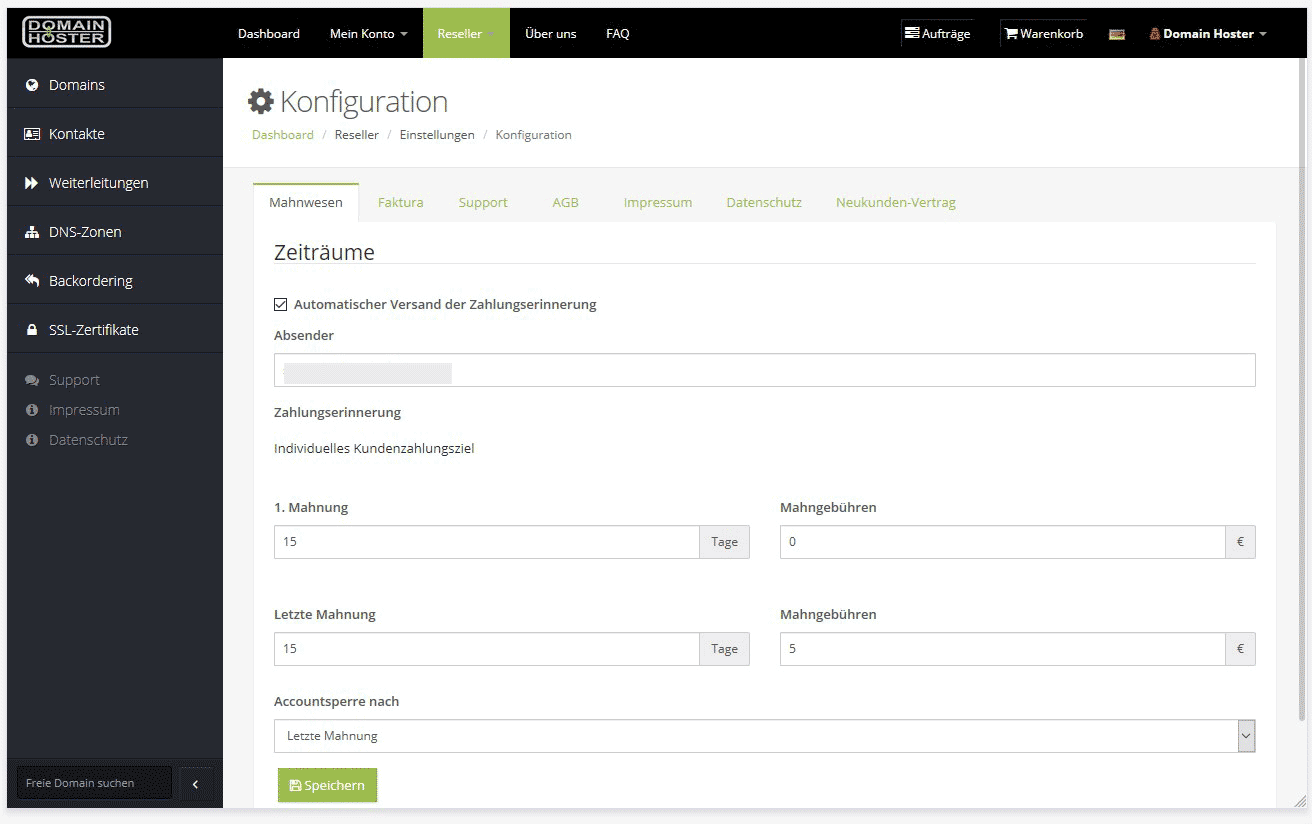Image resolution: width=1312 pixels, height=824 pixels.
Task: Open DNS-Zonen in the sidebar
Action: (115, 232)
